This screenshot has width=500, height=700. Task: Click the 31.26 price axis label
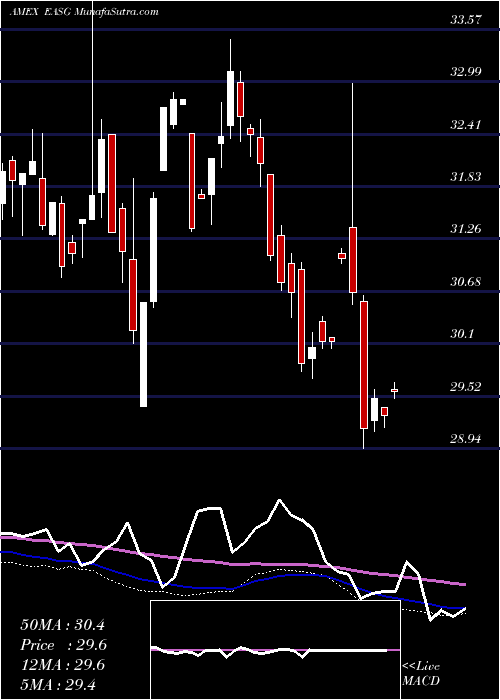click(466, 229)
